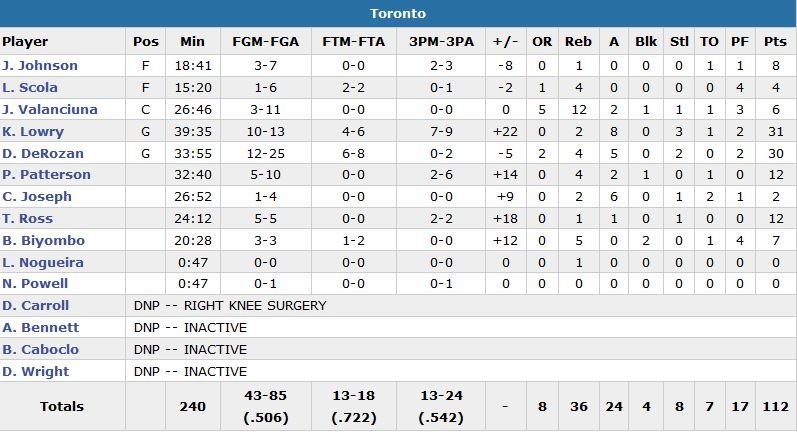
Task: Click the +/- column header
Action: (x=505, y=42)
